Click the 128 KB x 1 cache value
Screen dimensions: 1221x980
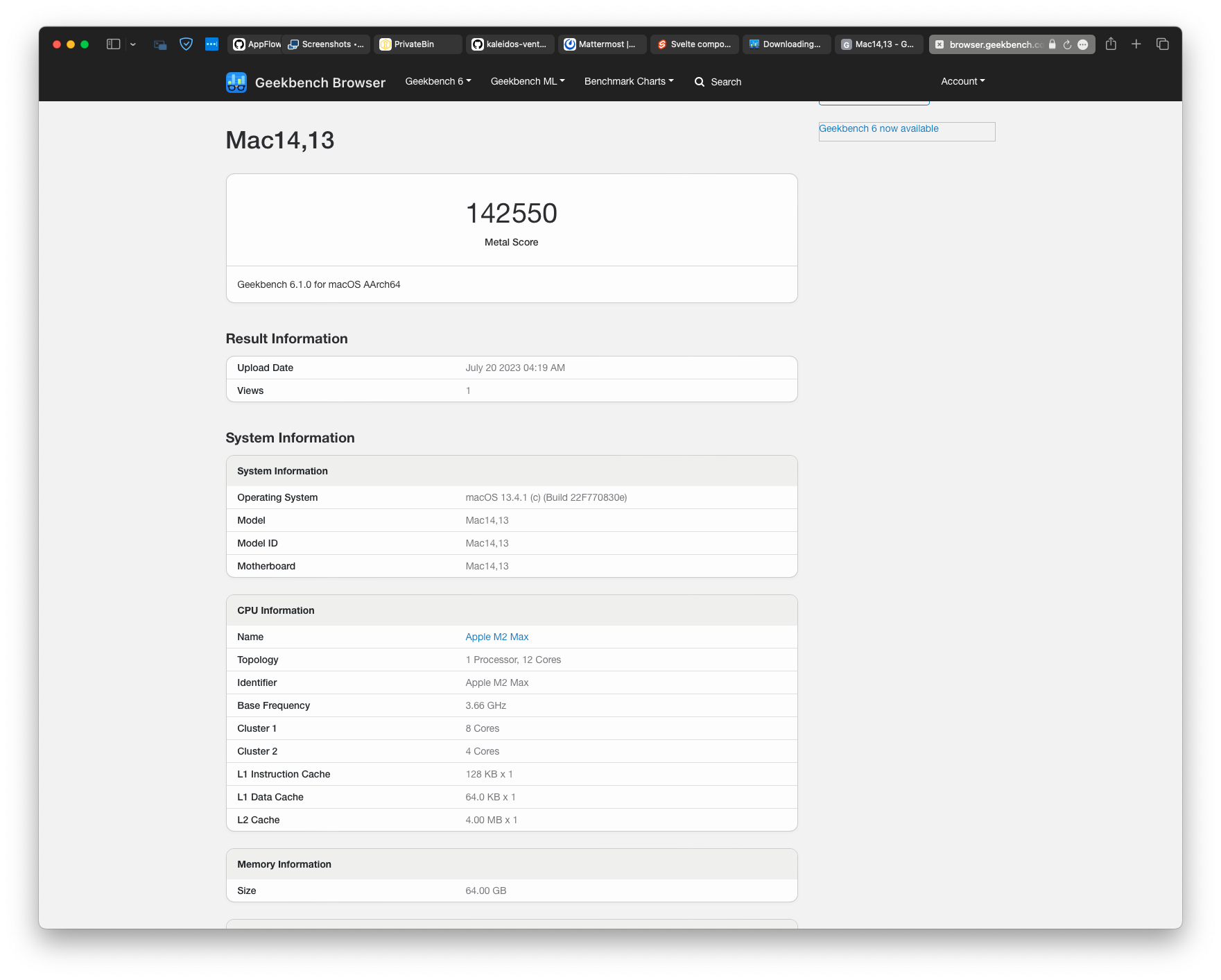tap(490, 774)
